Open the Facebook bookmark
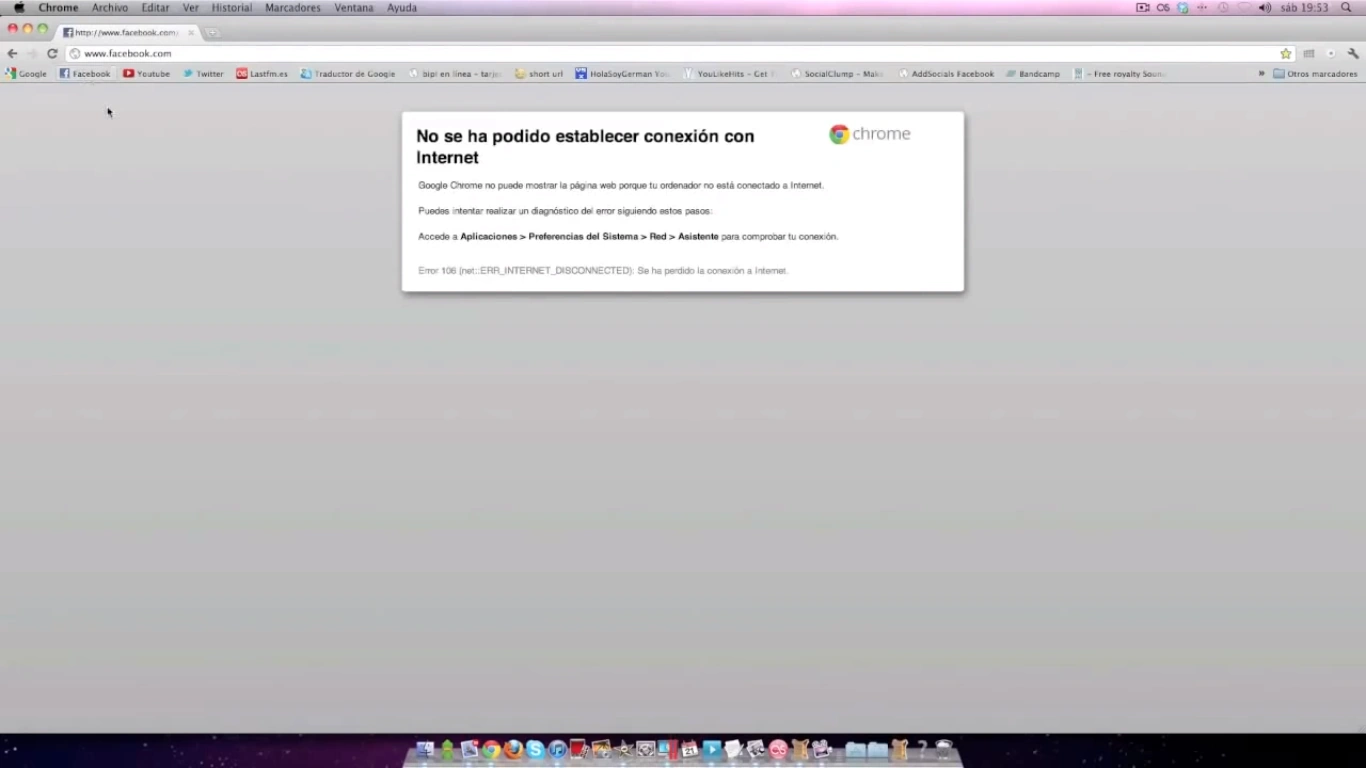The width and height of the screenshot is (1366, 768). tap(85, 73)
